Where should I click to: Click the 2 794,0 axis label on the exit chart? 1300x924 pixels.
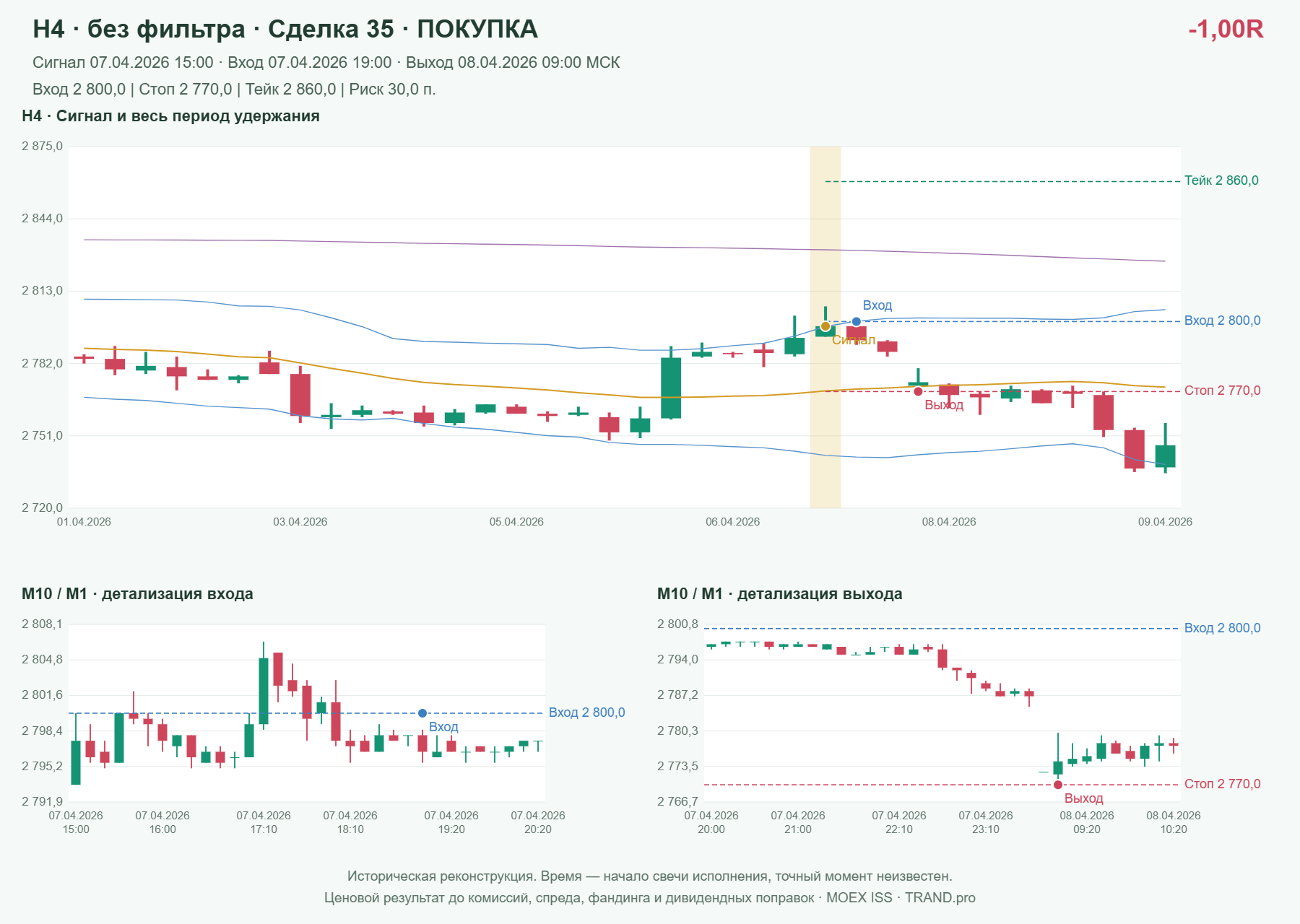coord(677,660)
